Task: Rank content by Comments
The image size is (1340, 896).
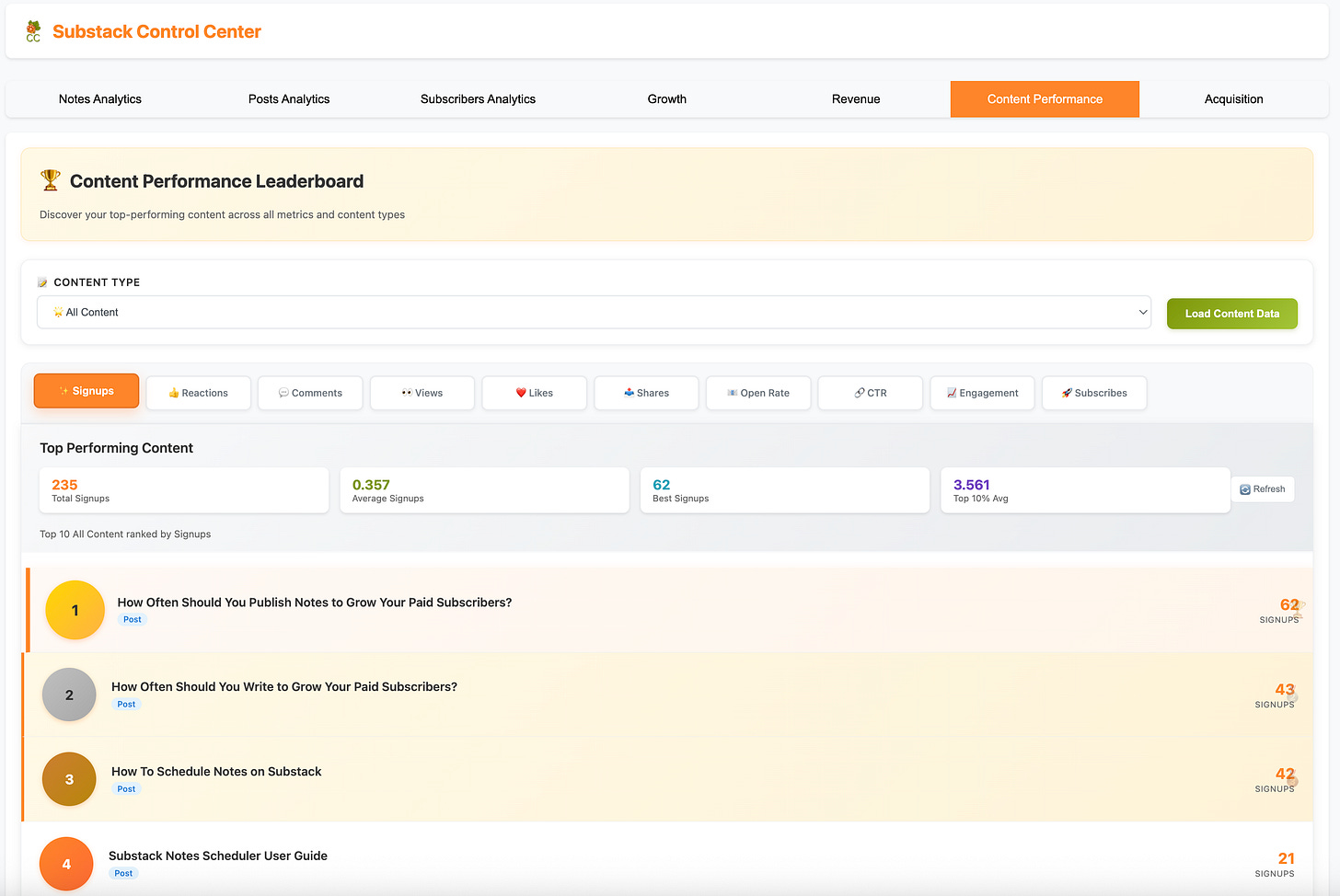Action: [x=310, y=393]
